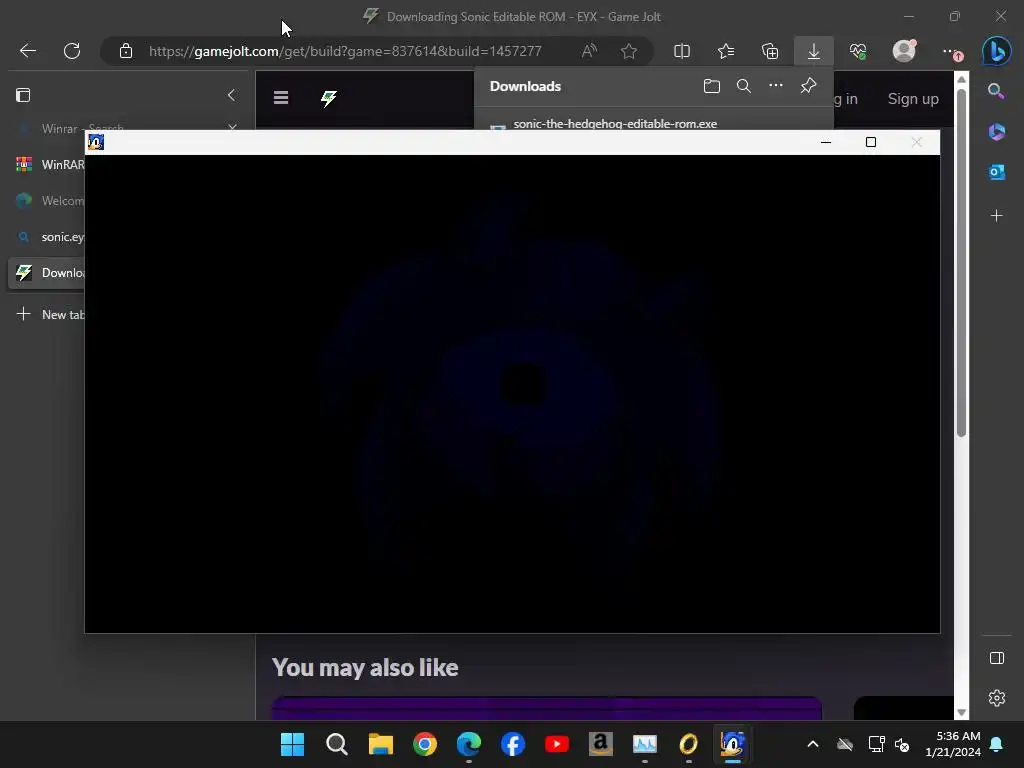The image size is (1024, 768).
Task: Open the notifications bell
Action: tap(997, 744)
